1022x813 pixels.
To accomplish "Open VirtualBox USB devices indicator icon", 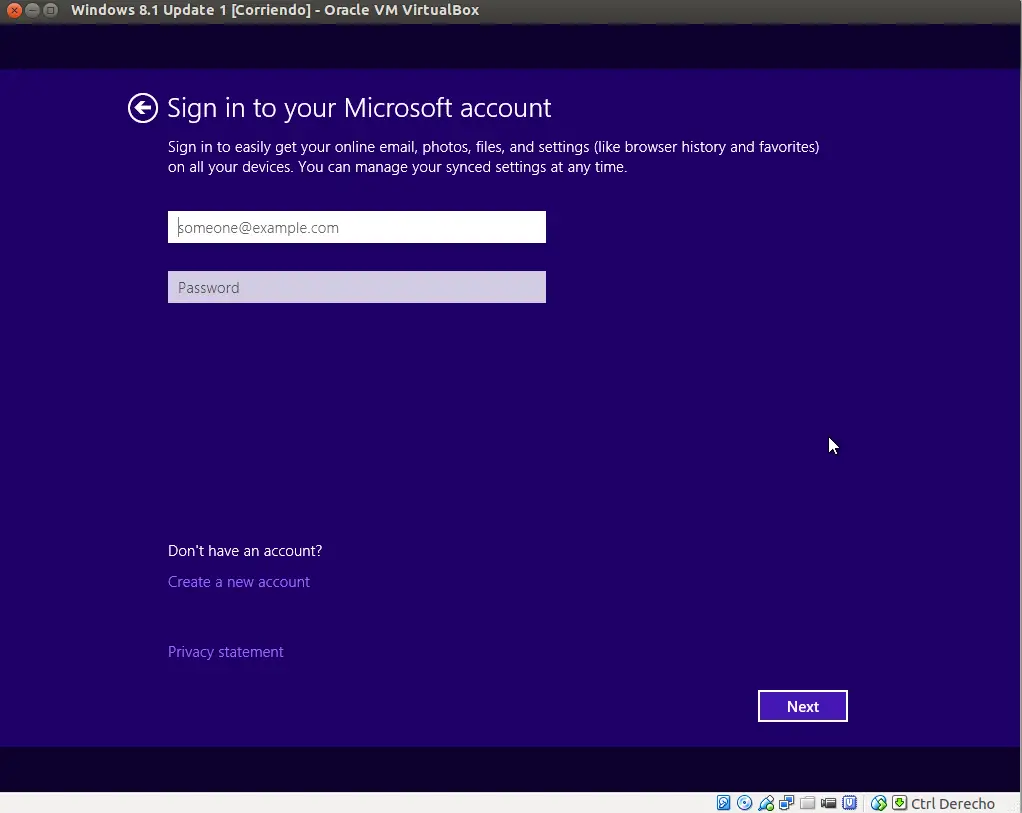I will (766, 803).
